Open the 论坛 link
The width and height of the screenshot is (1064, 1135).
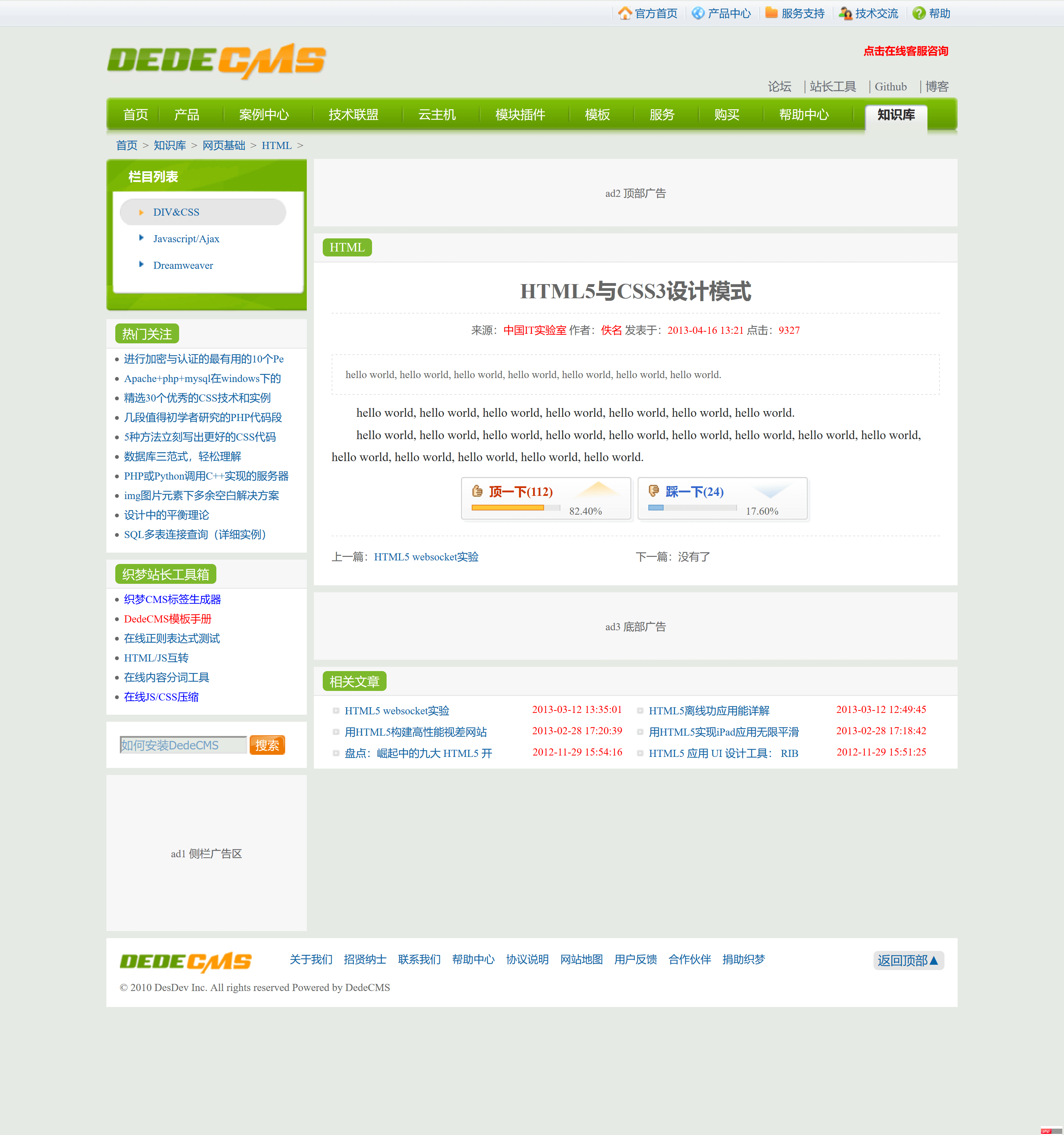[779, 86]
